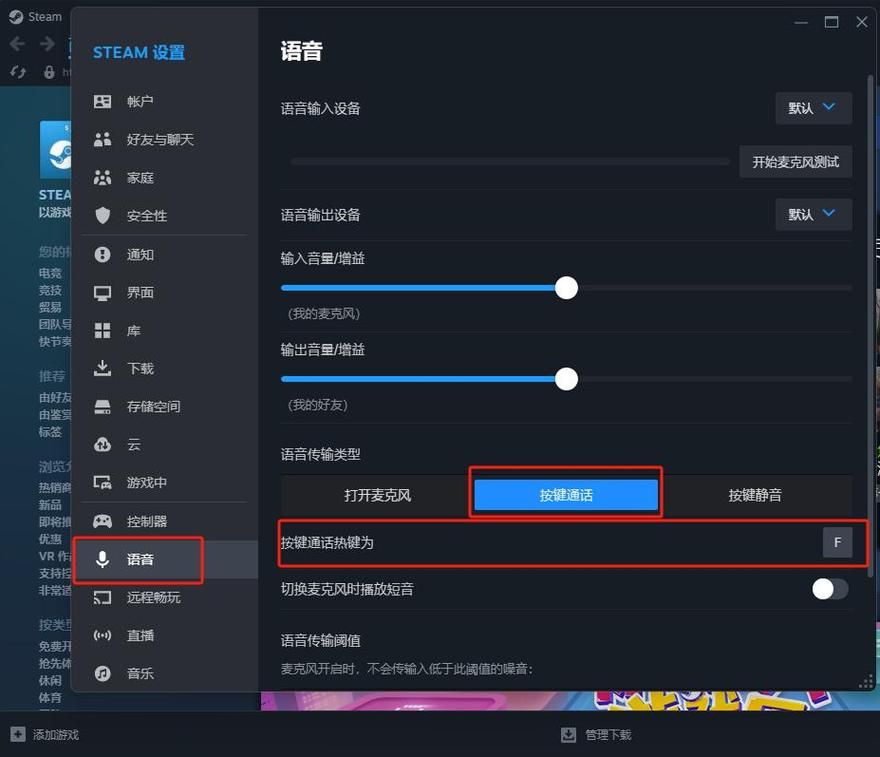Switch to 音乐 settings
This screenshot has height=757, width=880.
coord(164,673)
